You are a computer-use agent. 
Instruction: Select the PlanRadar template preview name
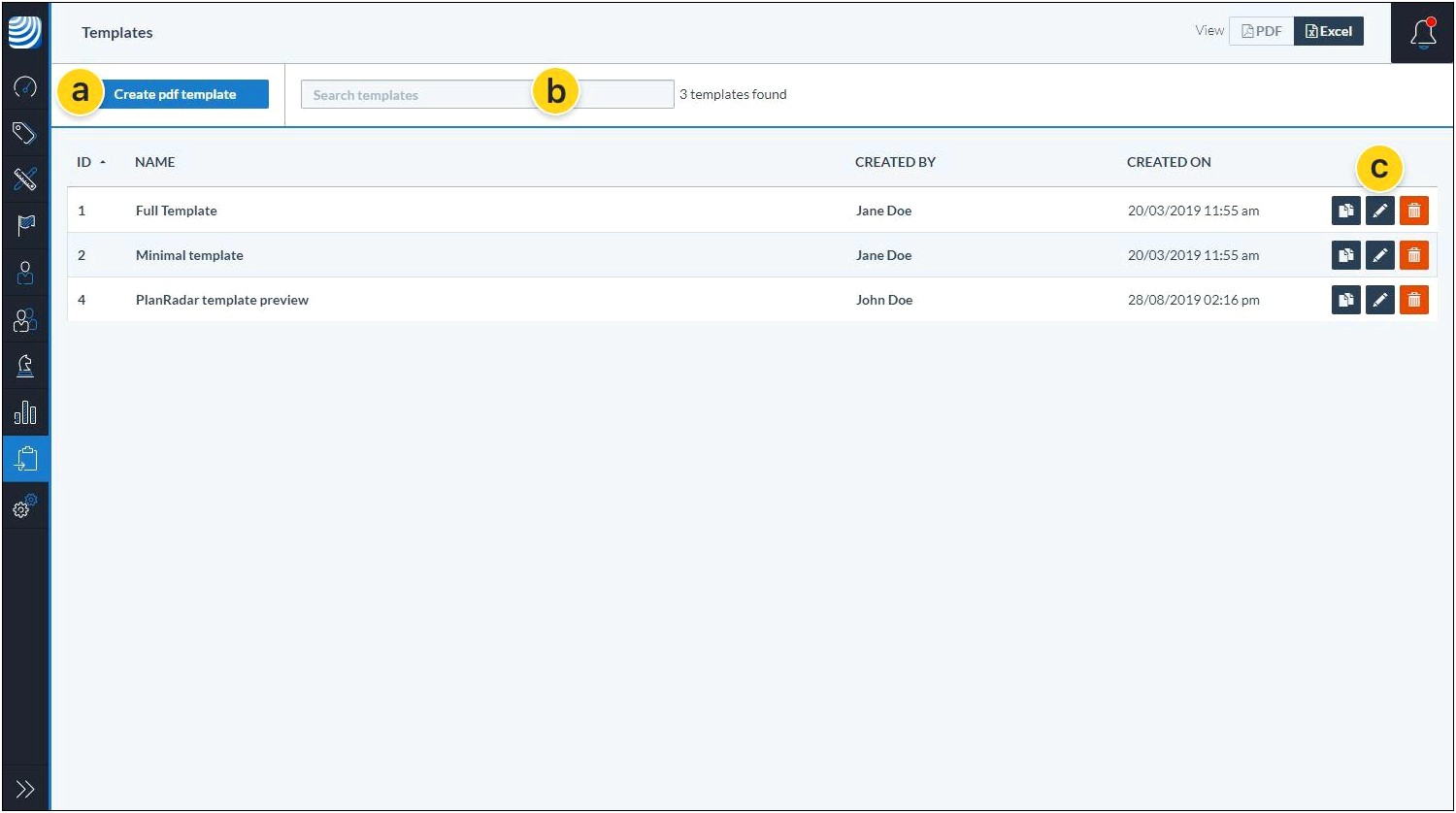222,300
